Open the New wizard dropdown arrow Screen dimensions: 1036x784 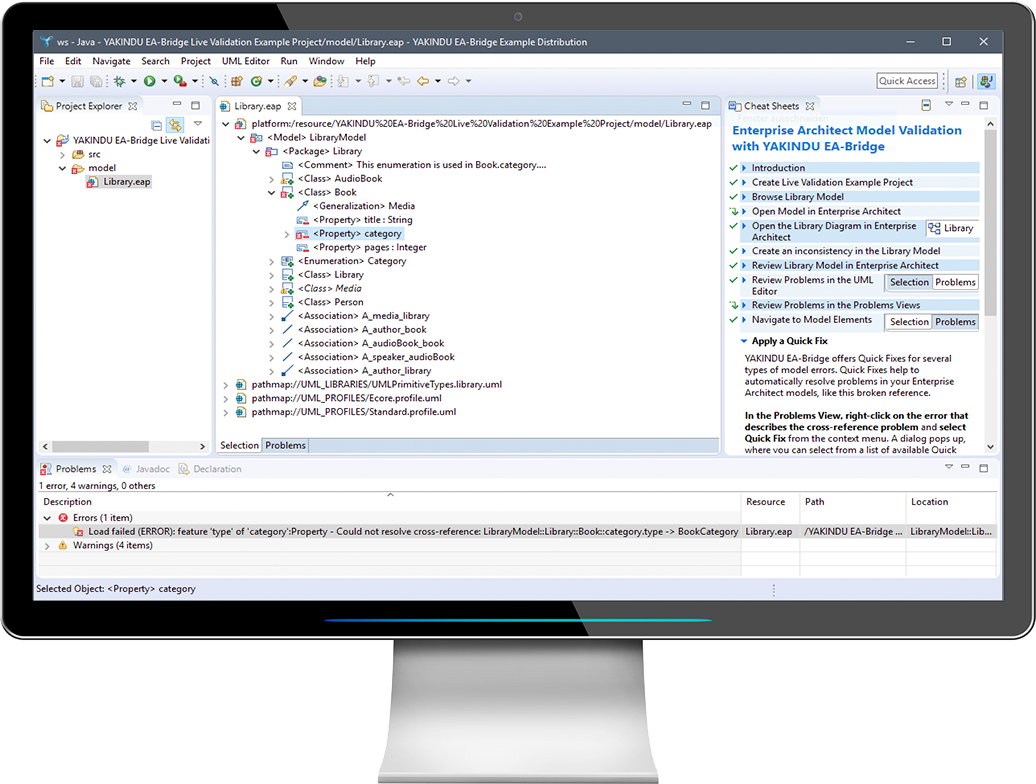click(x=62, y=81)
